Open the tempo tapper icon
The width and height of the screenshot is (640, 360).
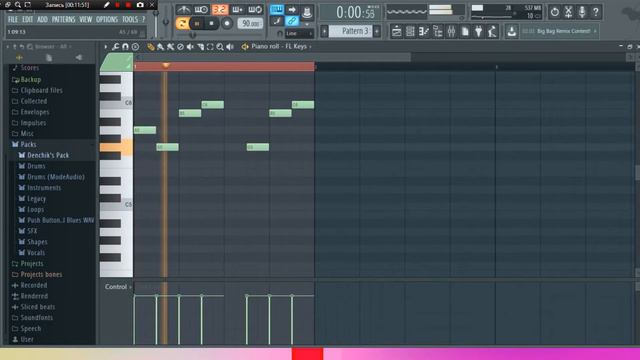(x=492, y=31)
